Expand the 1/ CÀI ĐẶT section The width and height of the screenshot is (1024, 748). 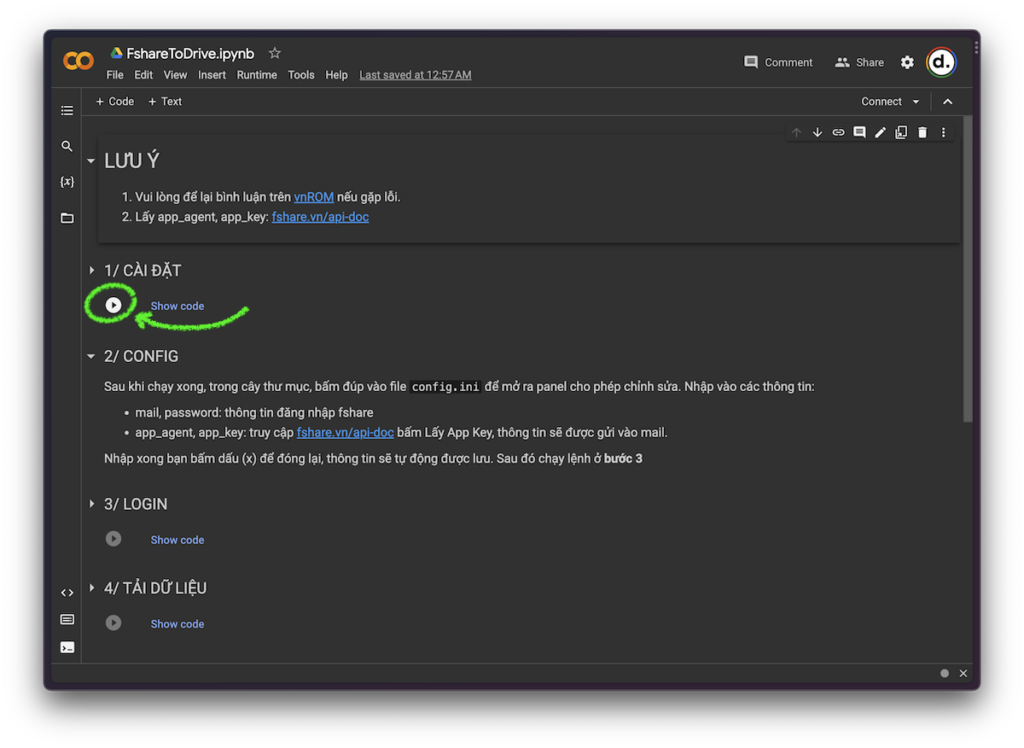click(x=92, y=270)
